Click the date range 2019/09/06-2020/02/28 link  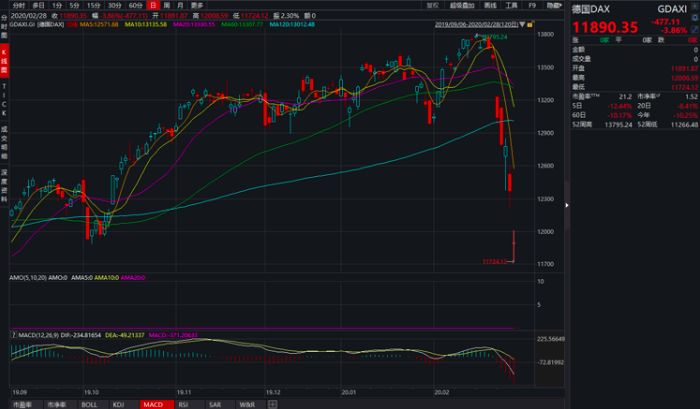476,25
